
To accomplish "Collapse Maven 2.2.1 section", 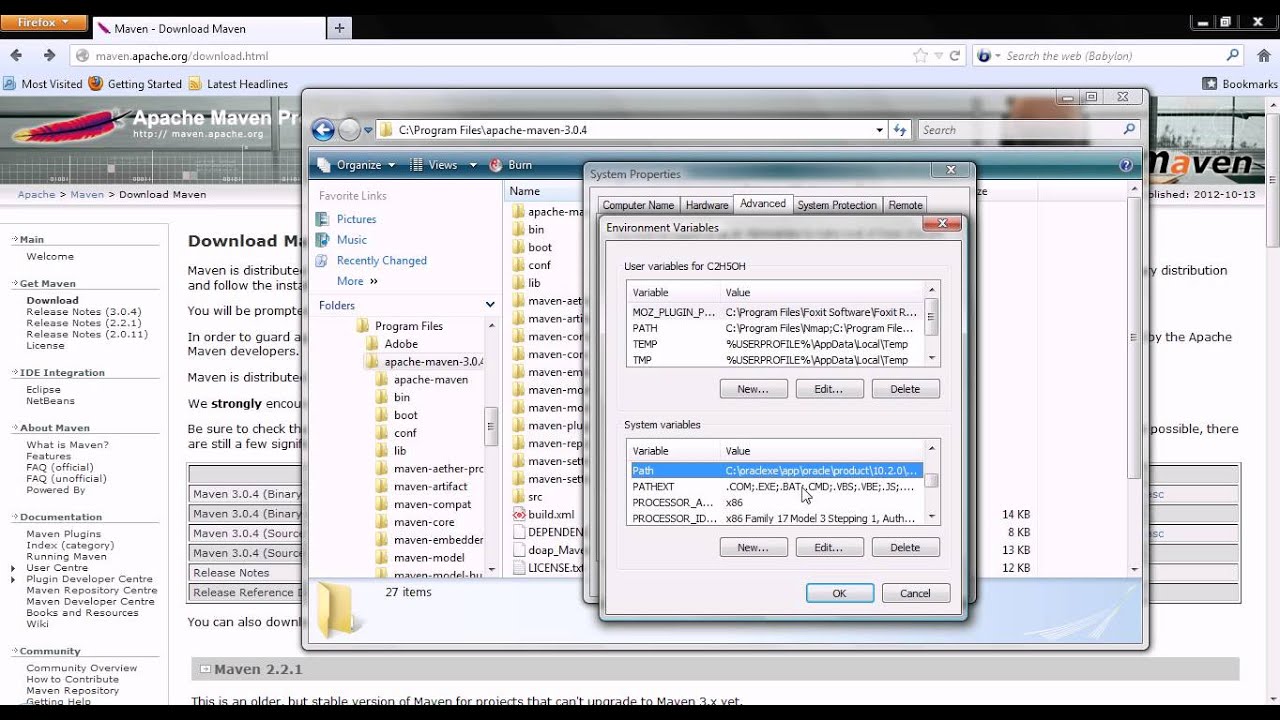I will click(x=205, y=669).
